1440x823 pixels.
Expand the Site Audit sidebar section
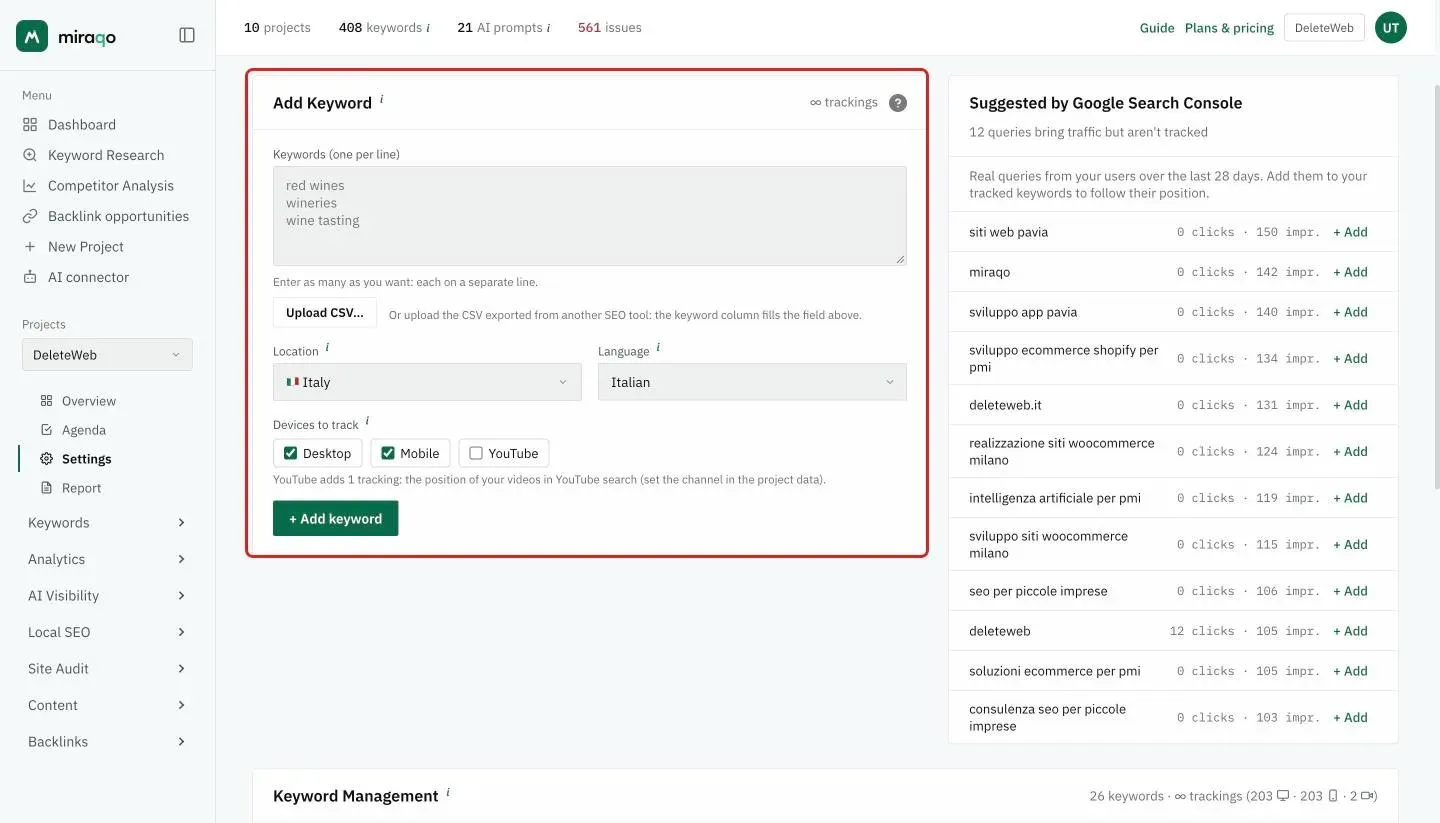point(107,669)
